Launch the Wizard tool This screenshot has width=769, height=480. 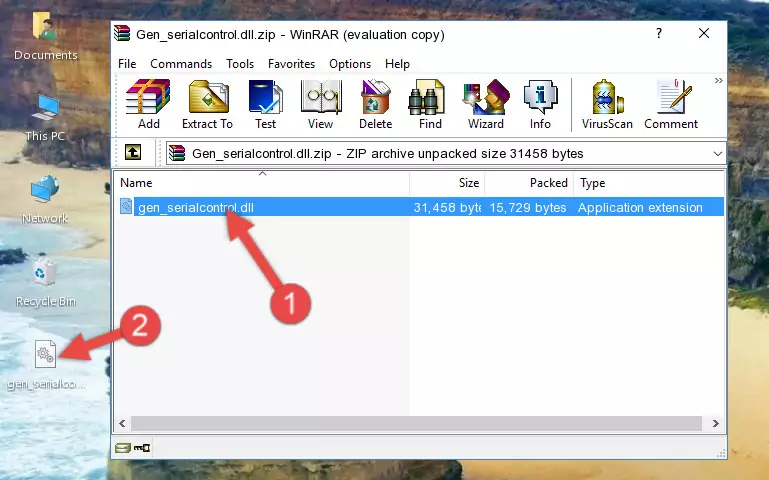(486, 104)
